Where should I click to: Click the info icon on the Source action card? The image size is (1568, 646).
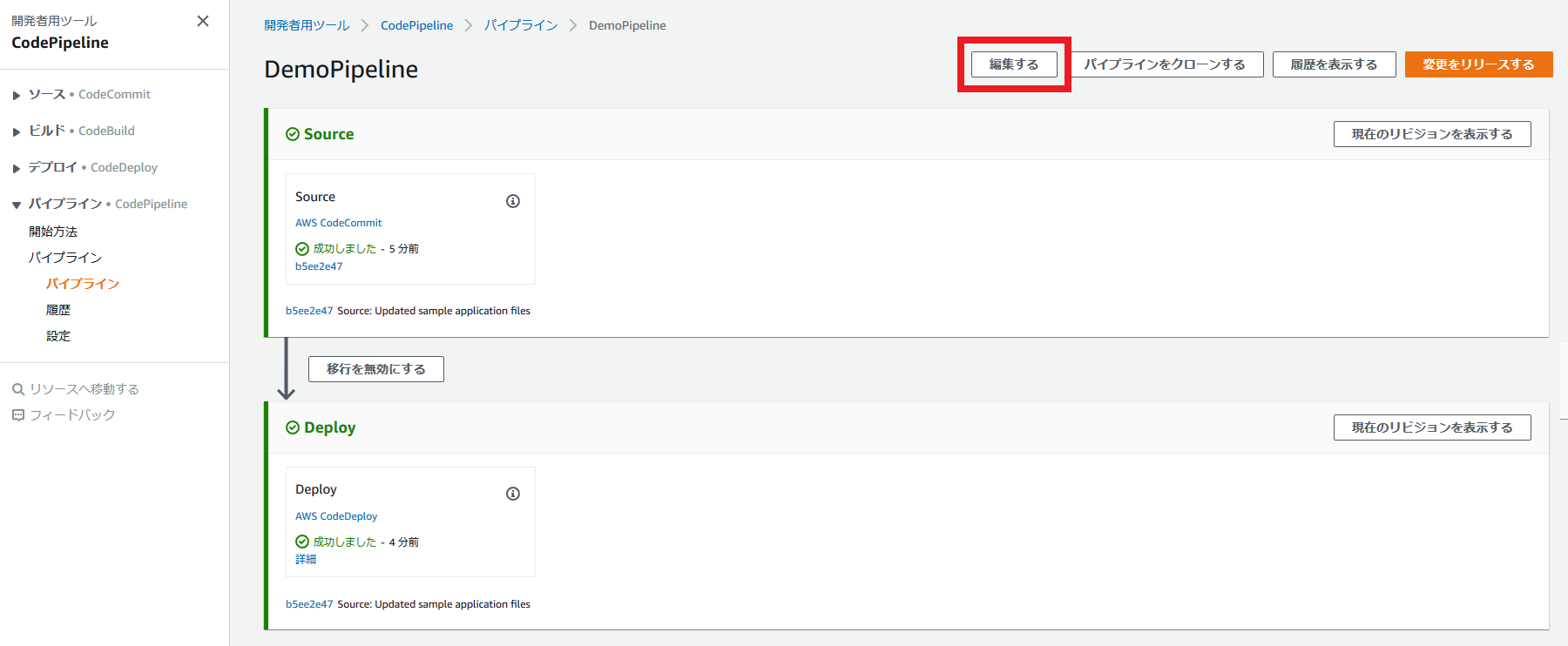point(513,201)
